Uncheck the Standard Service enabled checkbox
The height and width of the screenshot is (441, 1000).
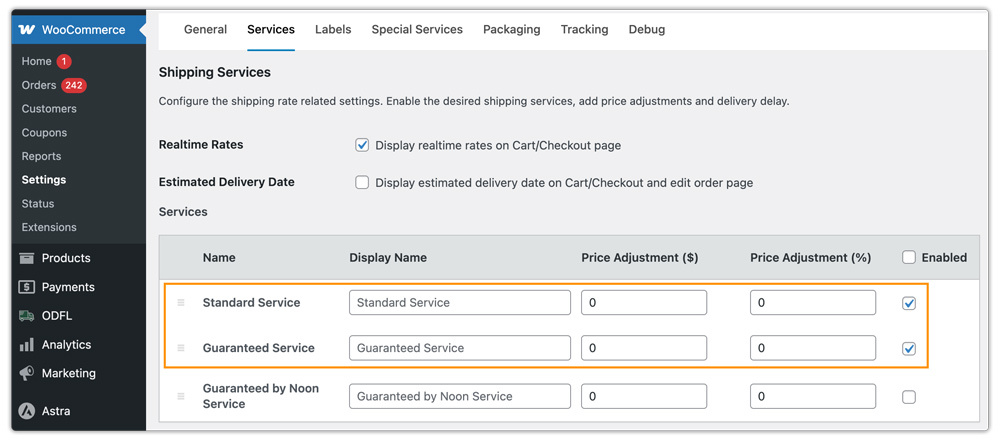(909, 303)
